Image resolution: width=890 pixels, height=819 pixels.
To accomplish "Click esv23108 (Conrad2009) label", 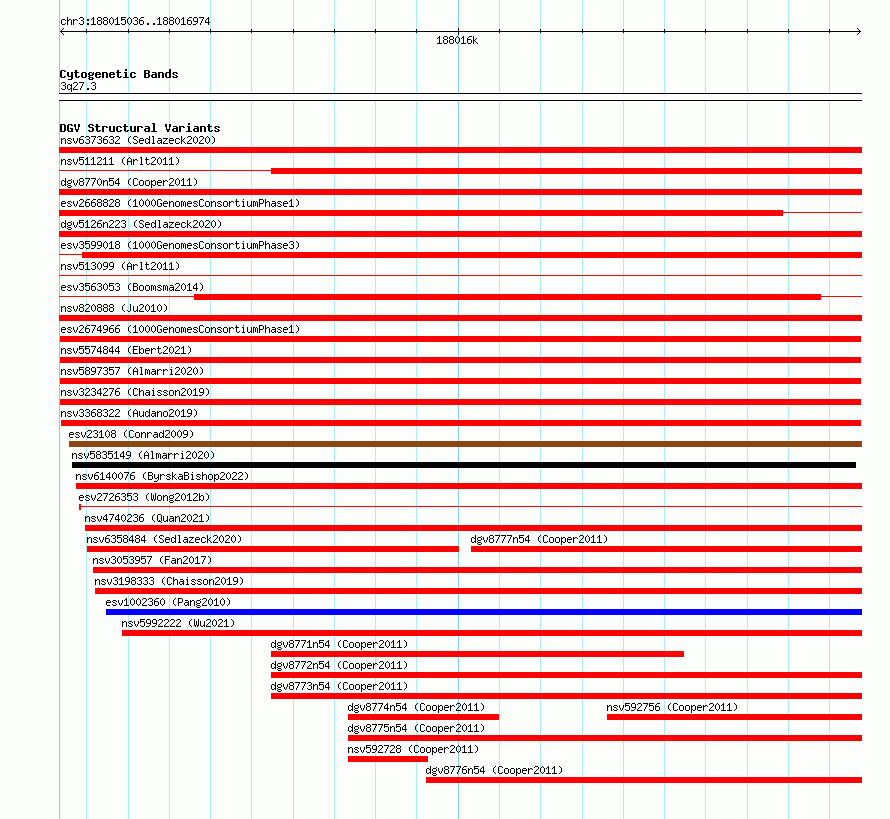I will click(x=131, y=434).
